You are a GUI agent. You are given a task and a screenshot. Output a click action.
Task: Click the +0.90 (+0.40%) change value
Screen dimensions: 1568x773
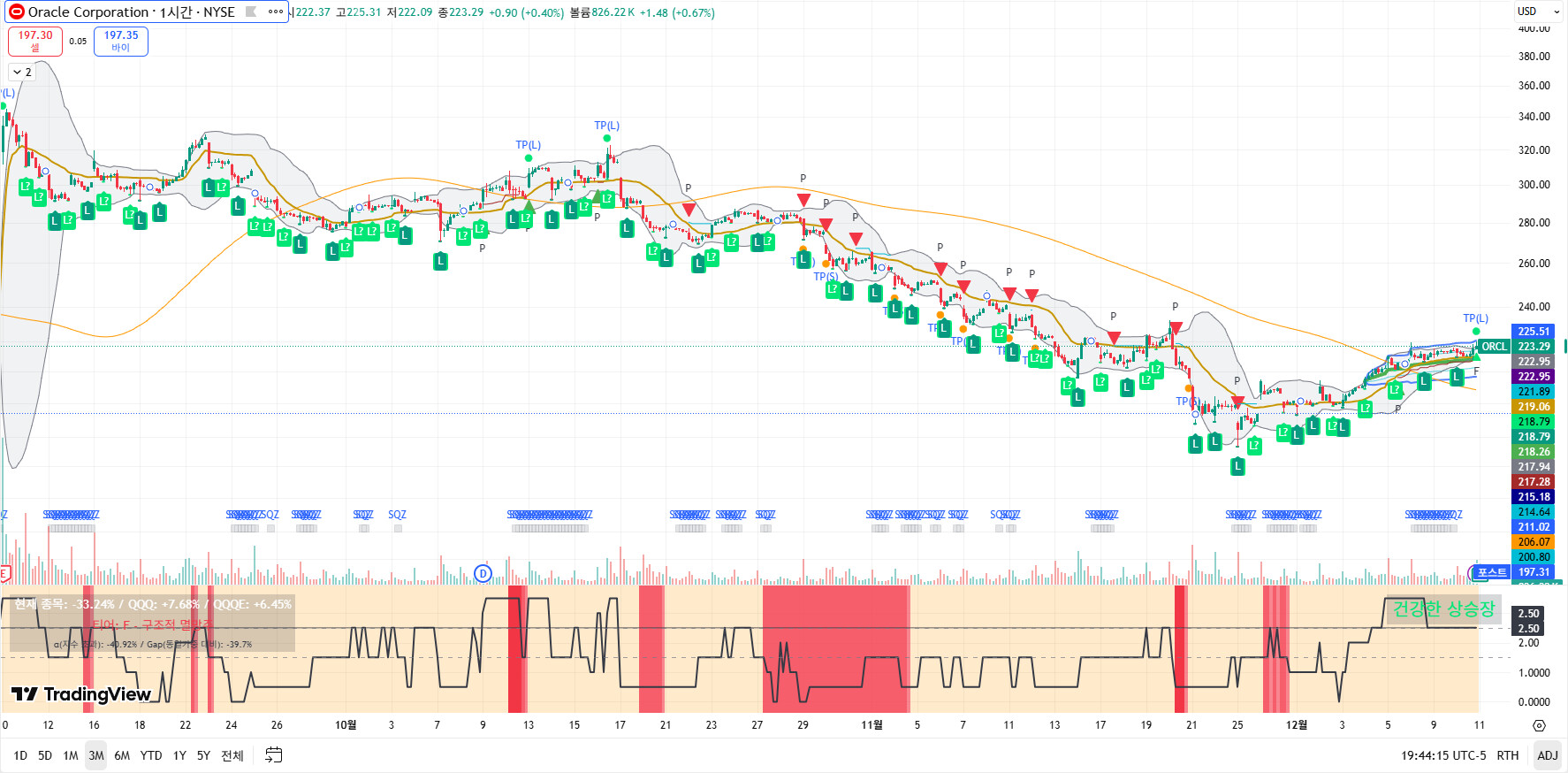pyautogui.click(x=527, y=12)
